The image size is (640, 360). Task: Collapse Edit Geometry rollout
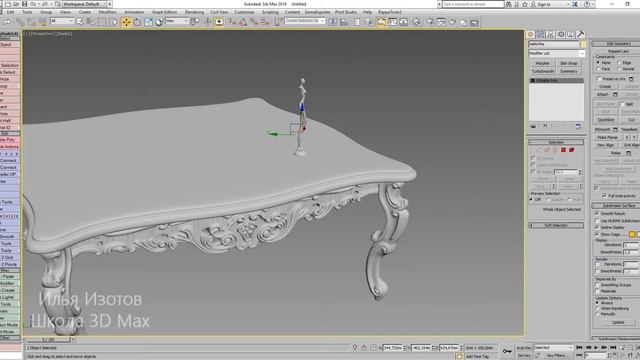(x=616, y=44)
